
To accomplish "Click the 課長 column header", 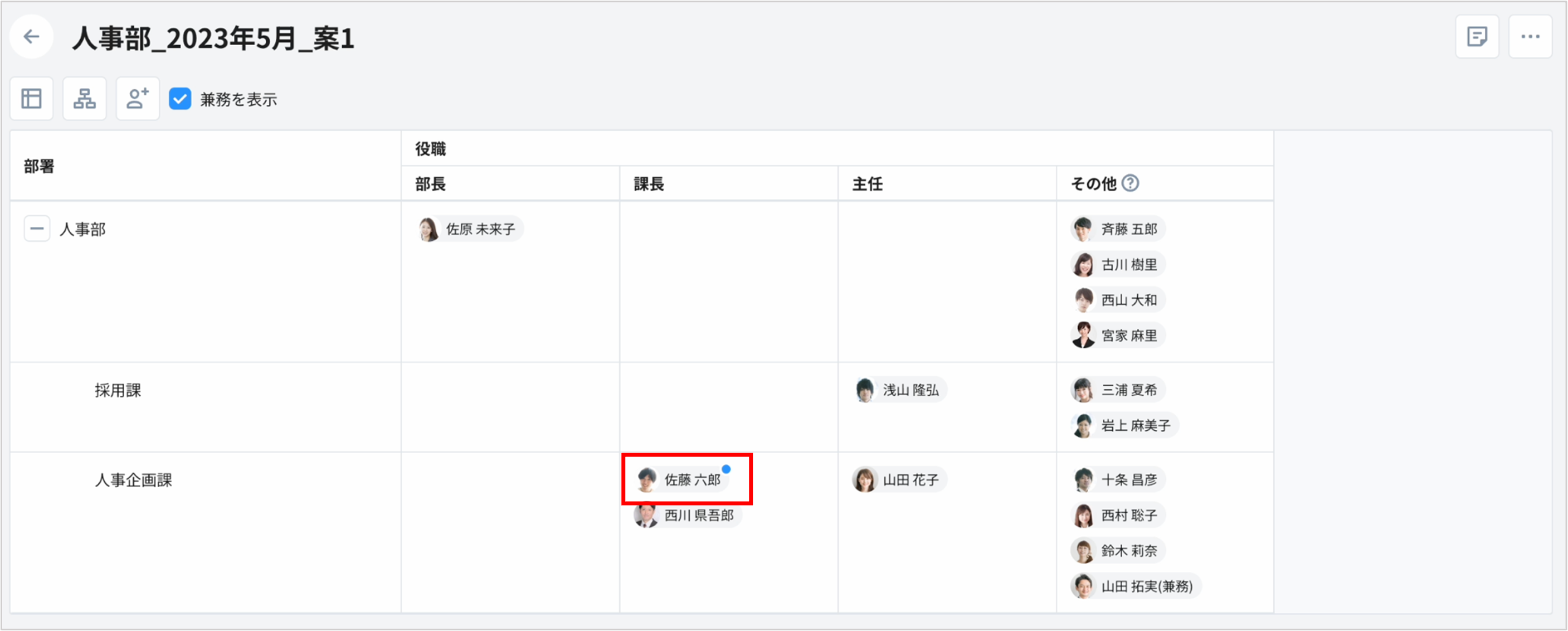I will pos(649,184).
